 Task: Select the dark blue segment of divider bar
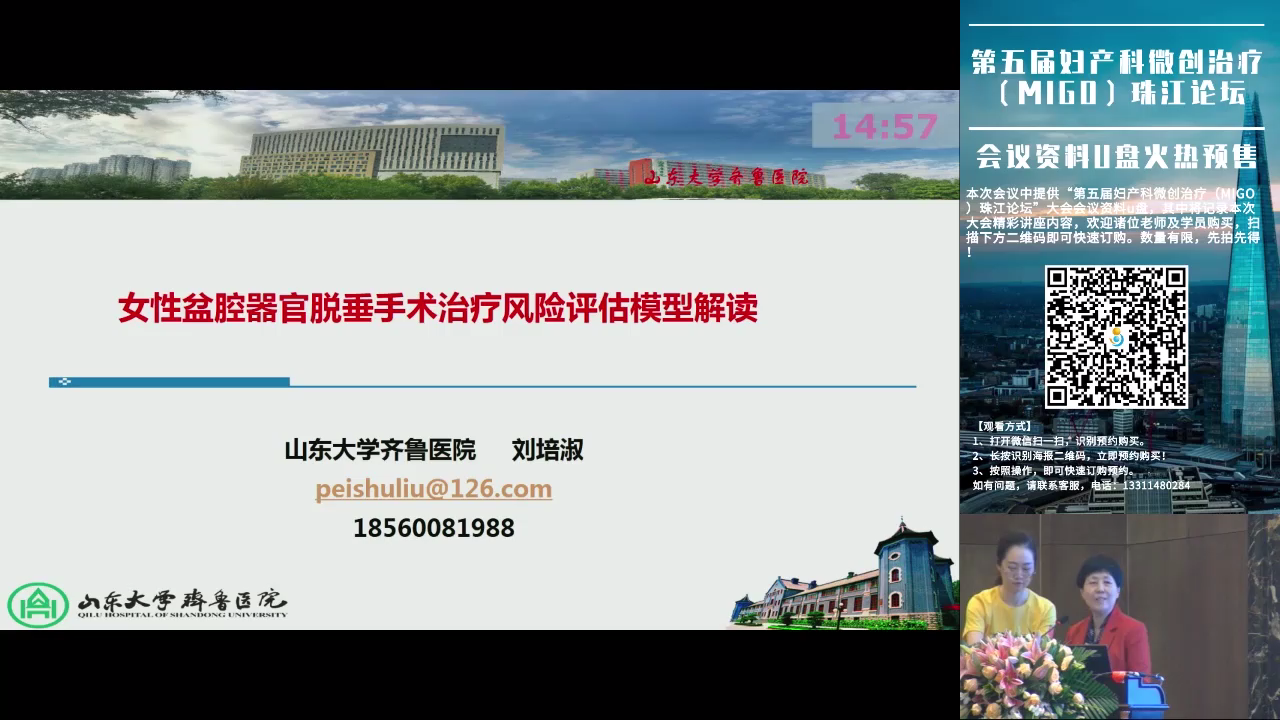(170, 381)
